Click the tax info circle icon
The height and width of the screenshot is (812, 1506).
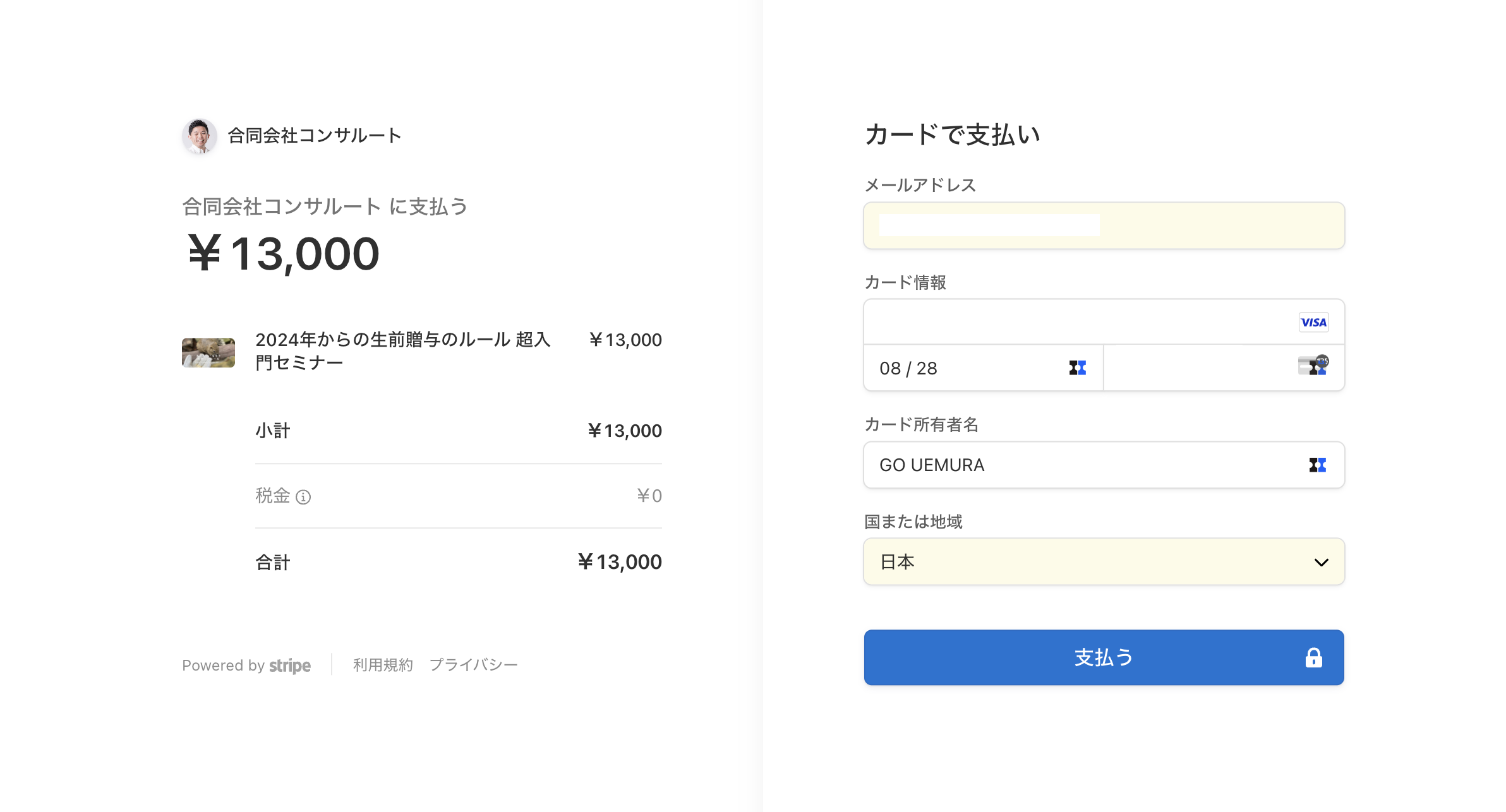click(x=303, y=497)
